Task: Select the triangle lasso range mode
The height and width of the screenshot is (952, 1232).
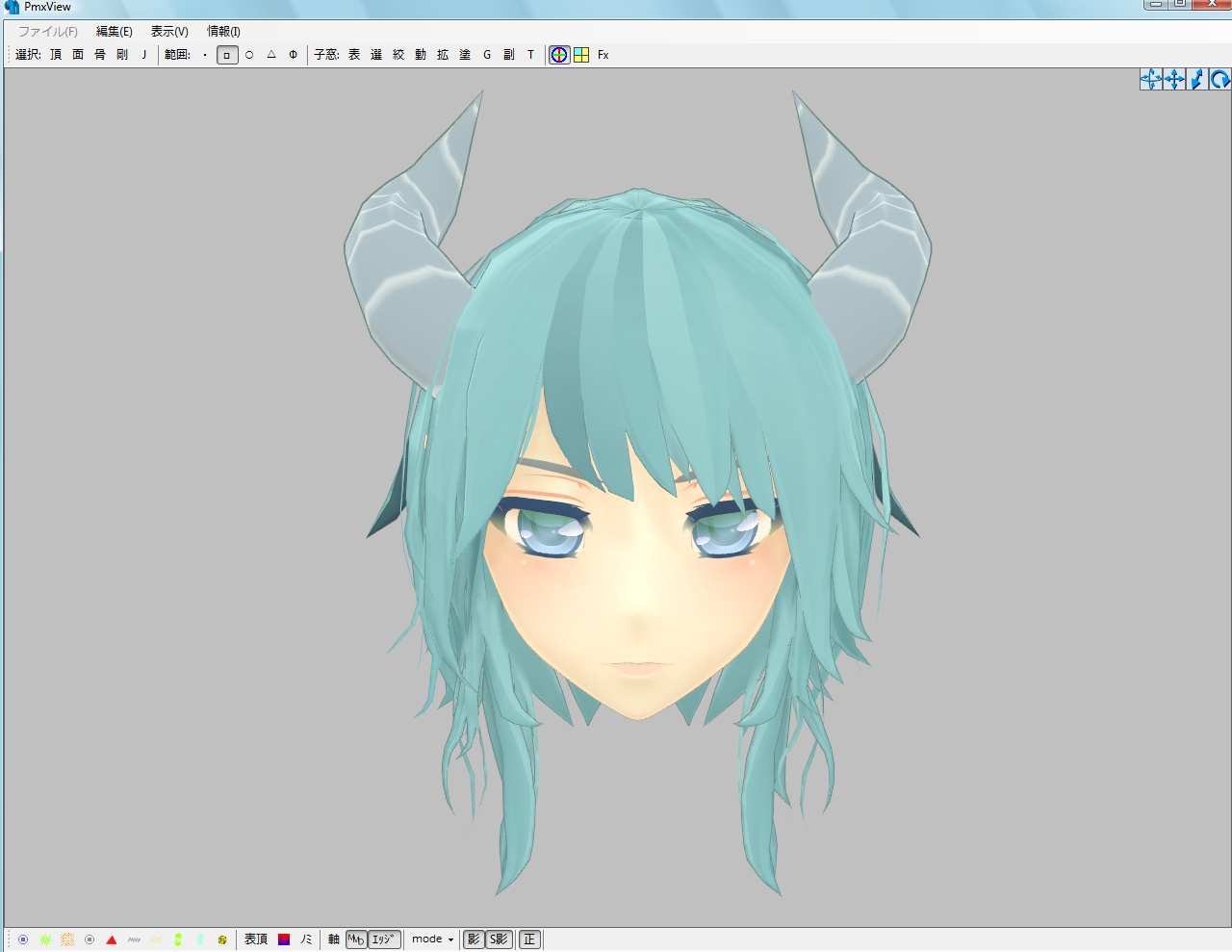Action: [271, 55]
